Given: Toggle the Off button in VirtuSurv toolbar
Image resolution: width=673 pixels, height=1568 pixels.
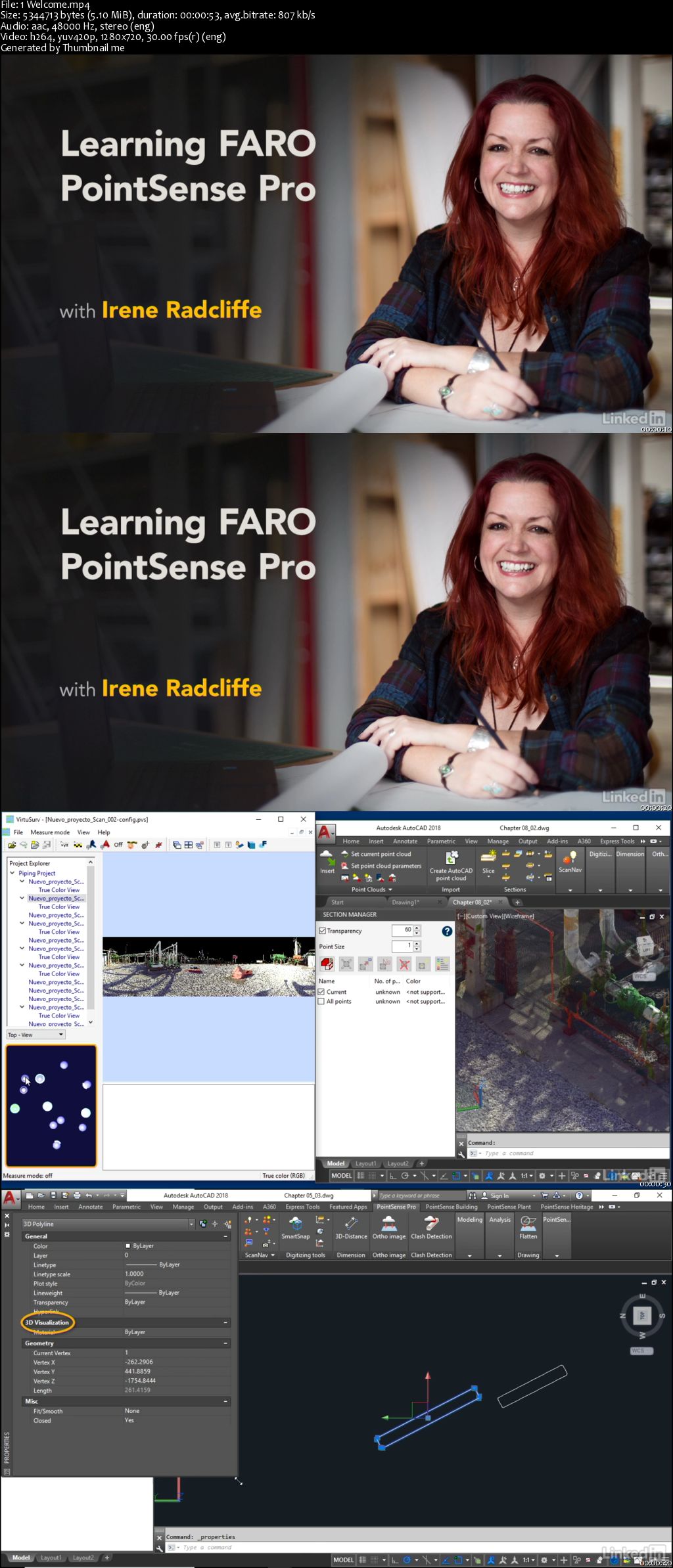Looking at the screenshot, I should (x=118, y=845).
